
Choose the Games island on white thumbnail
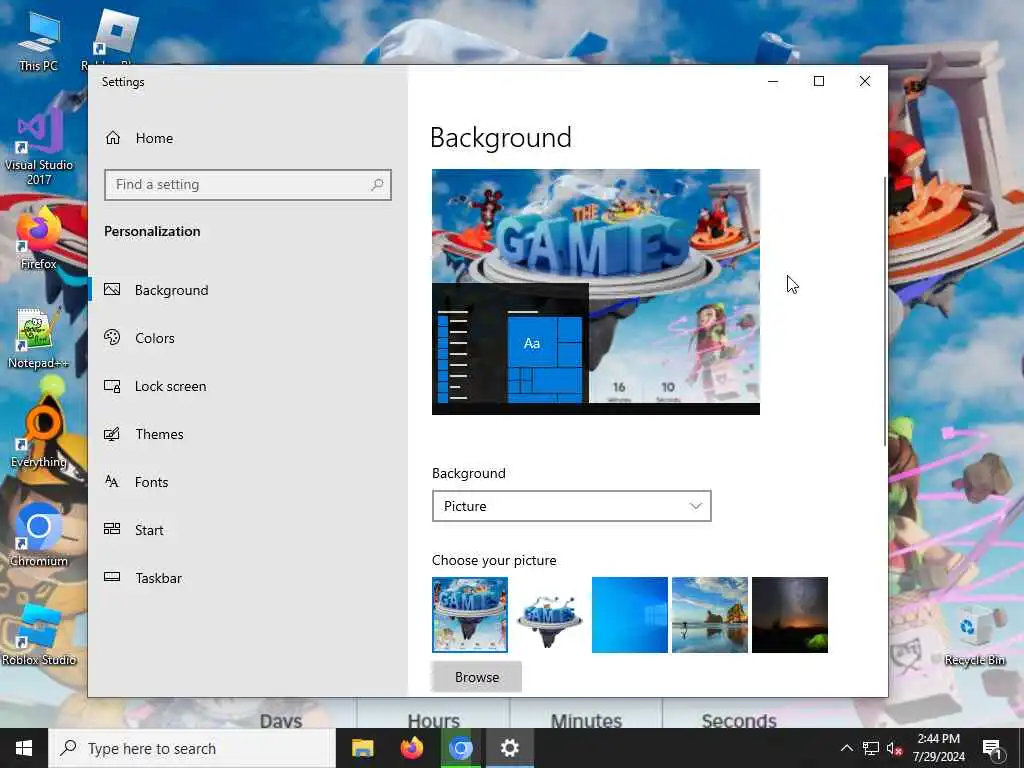click(550, 615)
